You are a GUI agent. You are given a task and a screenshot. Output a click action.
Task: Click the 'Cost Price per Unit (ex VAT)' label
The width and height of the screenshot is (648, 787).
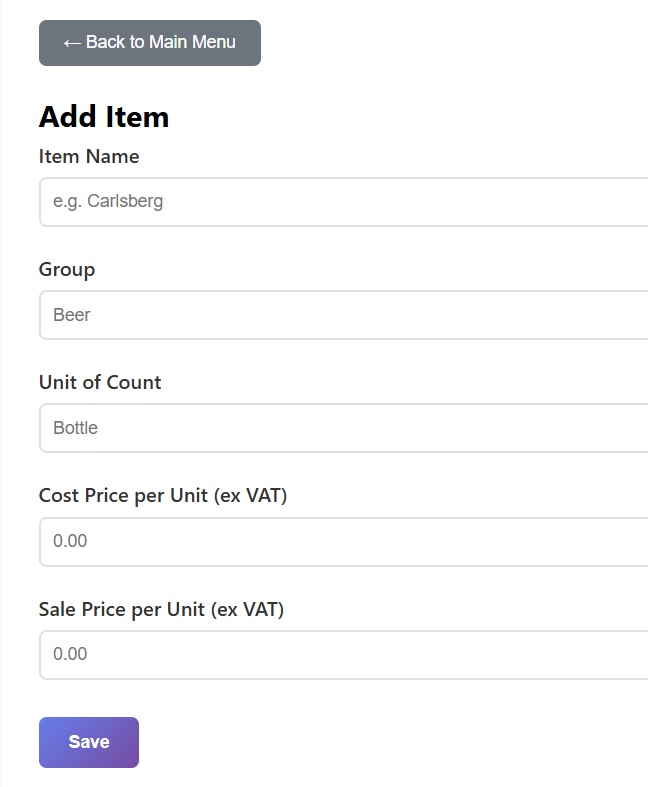pyautogui.click(x=163, y=496)
